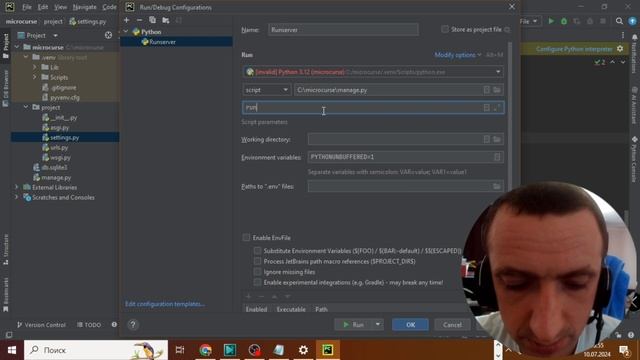Open Windows Start menu
640x360 pixels.
coord(12,350)
